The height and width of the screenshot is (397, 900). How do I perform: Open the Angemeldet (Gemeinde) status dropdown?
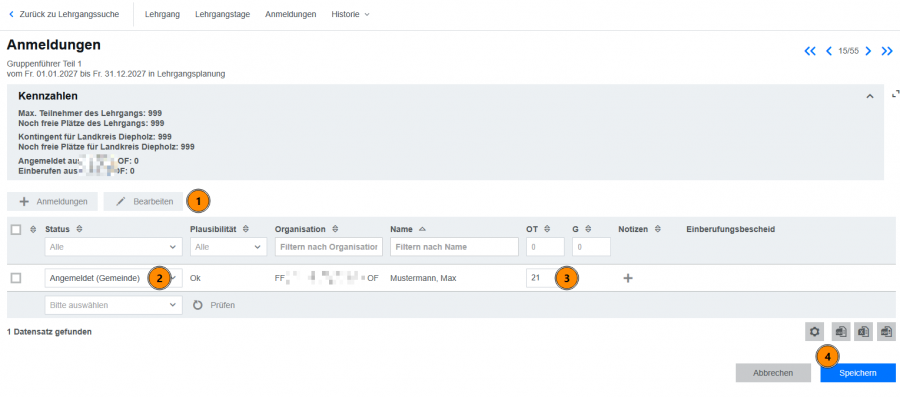(x=114, y=278)
